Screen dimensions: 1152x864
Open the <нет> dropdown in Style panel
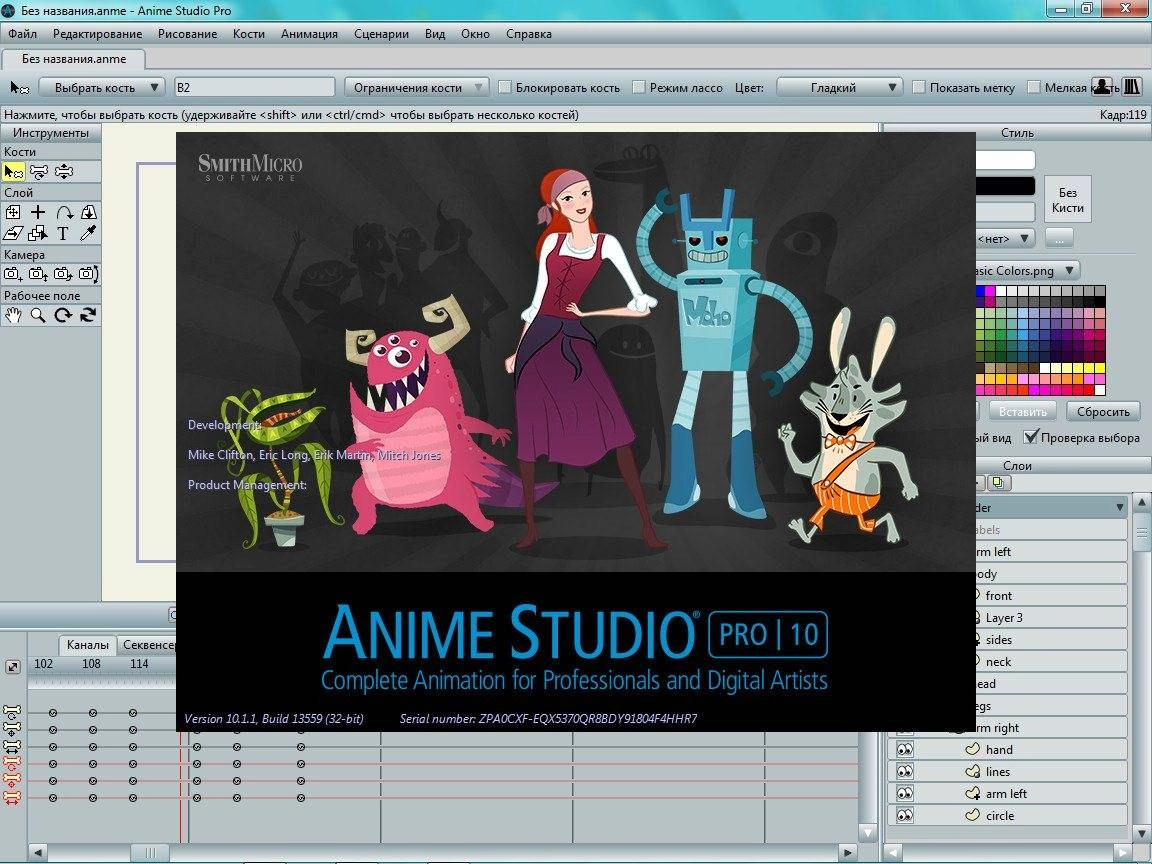(x=1005, y=238)
